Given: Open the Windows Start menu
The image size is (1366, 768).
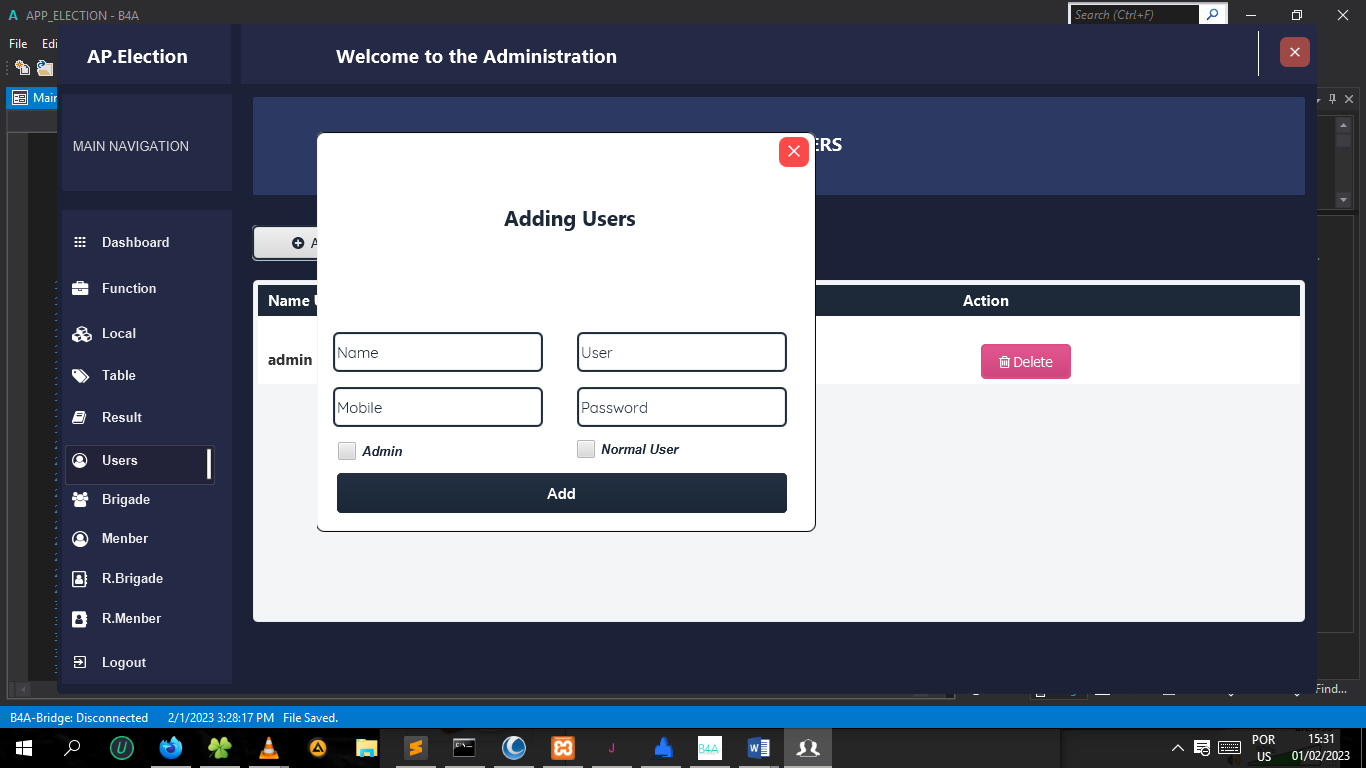Looking at the screenshot, I should [24, 747].
